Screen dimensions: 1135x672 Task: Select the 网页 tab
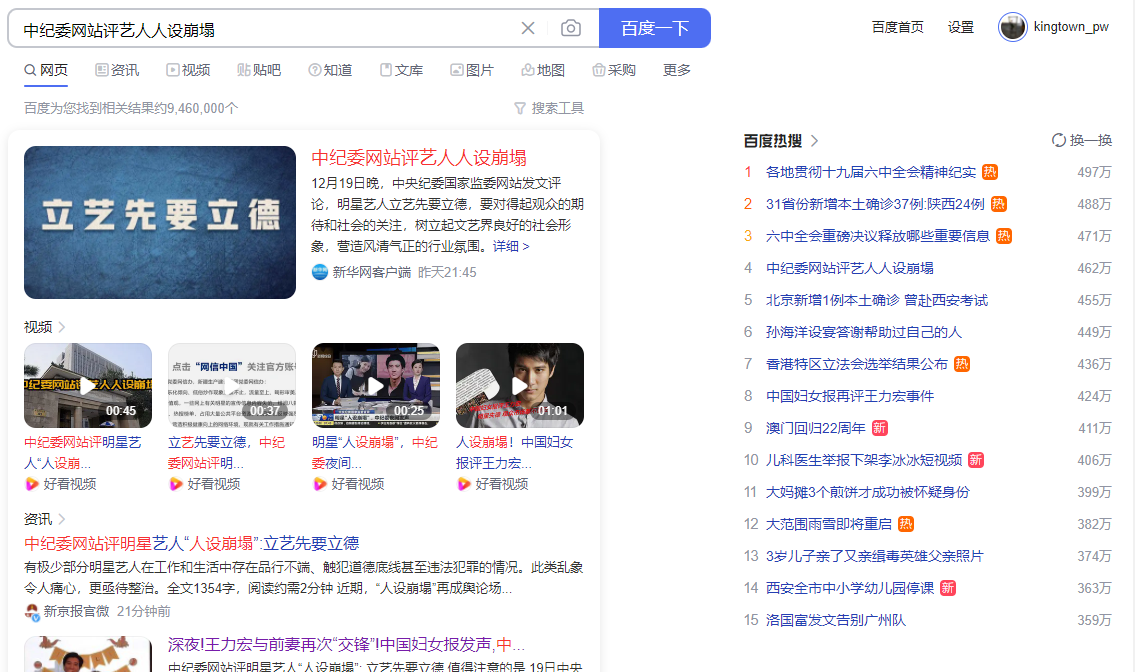coord(46,70)
